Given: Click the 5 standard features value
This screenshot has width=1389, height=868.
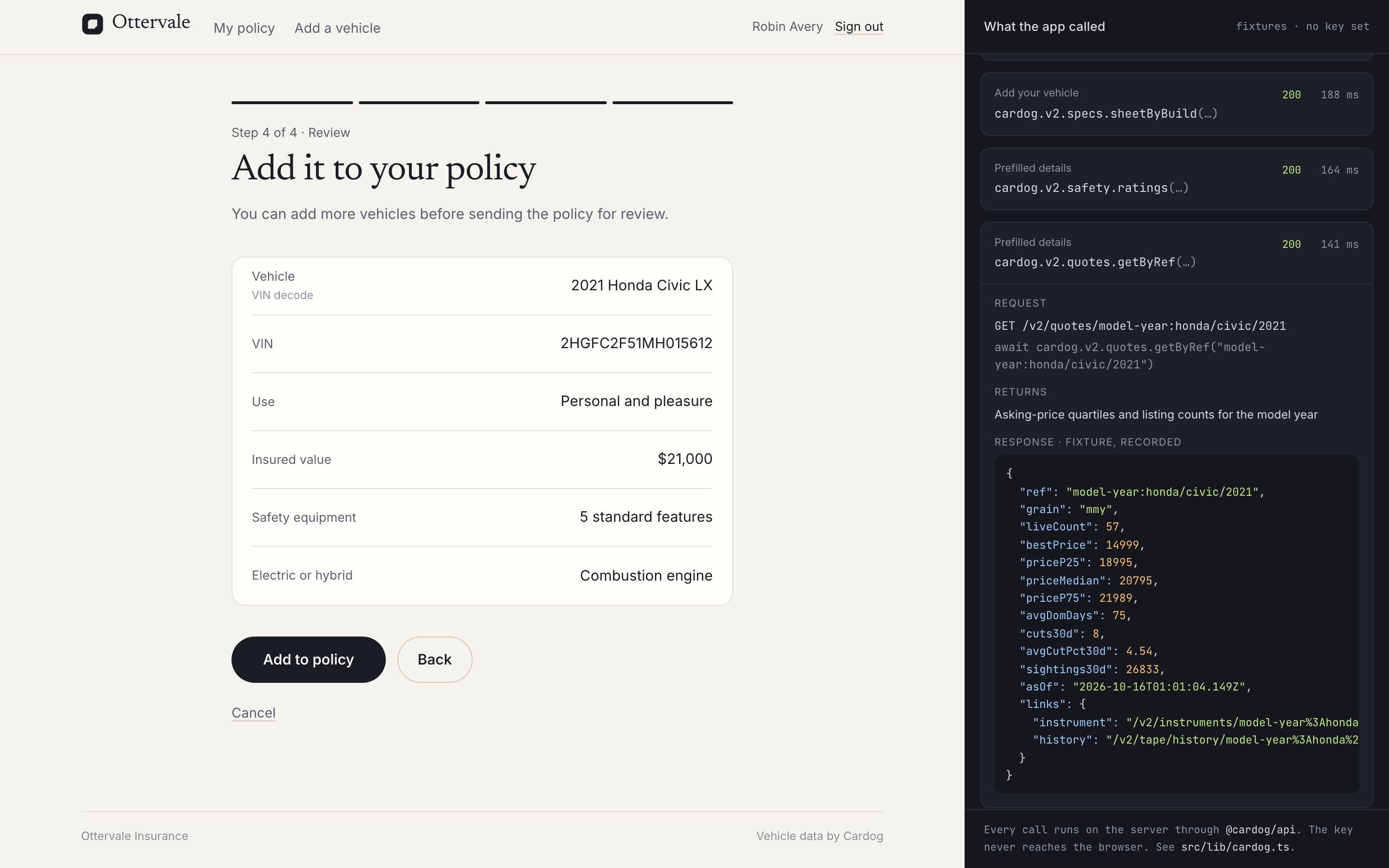Looking at the screenshot, I should pyautogui.click(x=646, y=516).
